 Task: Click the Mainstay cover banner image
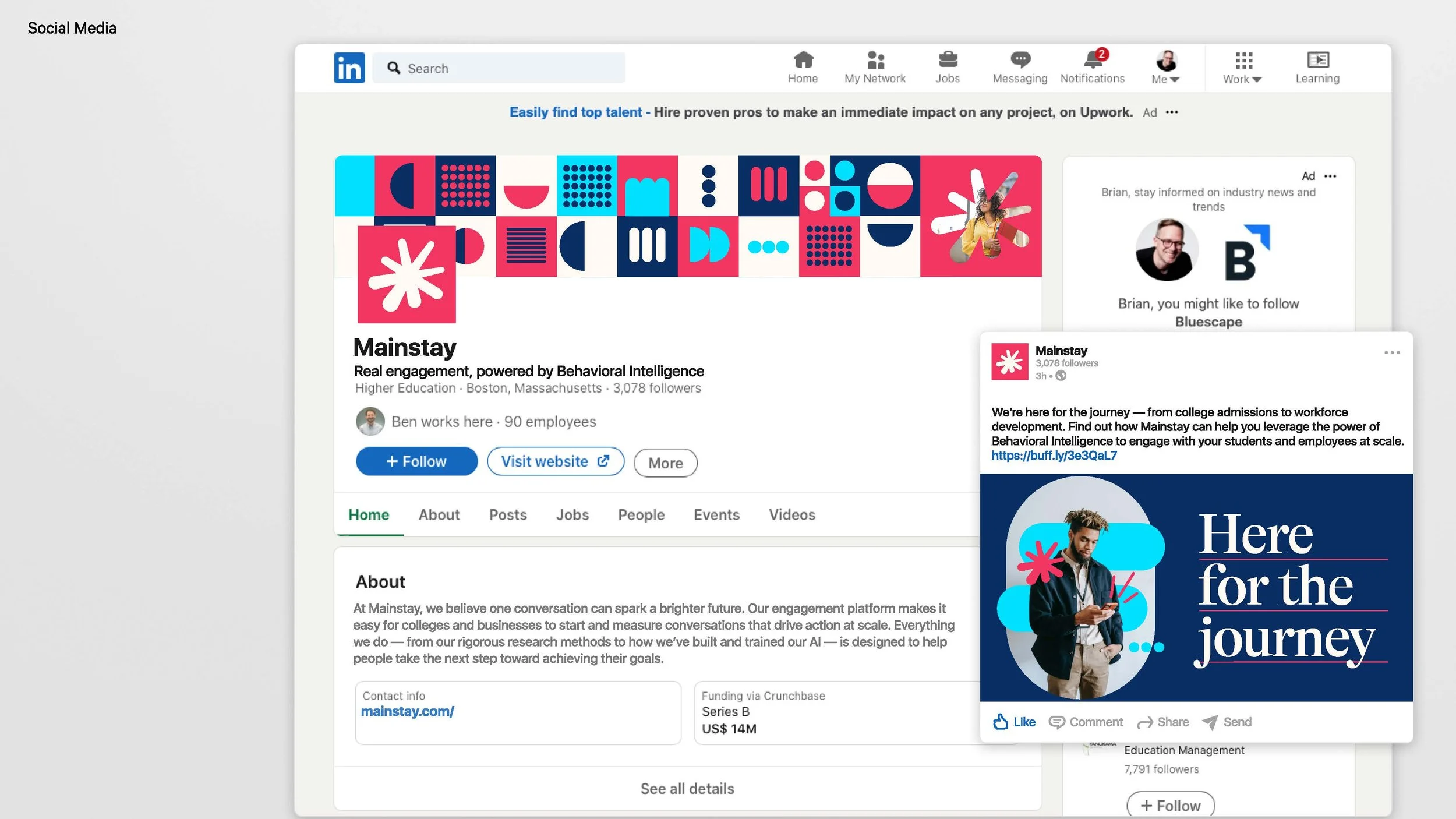688,216
